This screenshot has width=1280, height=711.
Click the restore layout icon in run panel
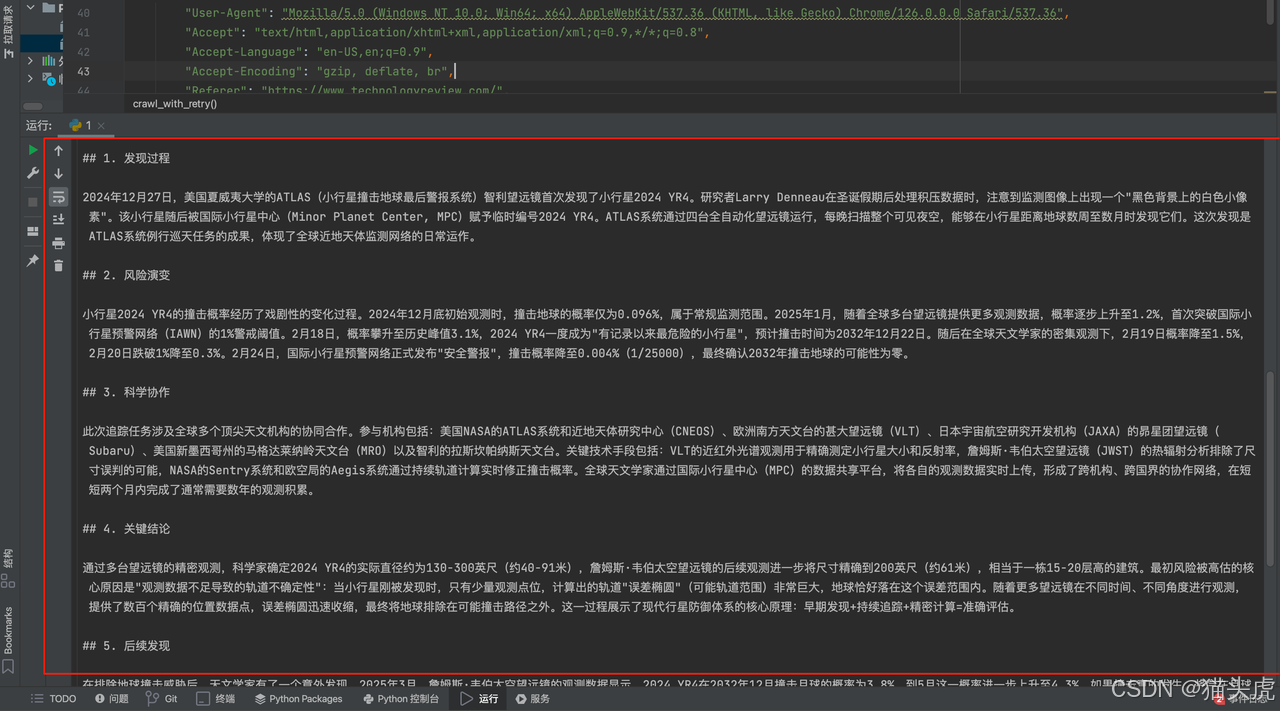[33, 231]
